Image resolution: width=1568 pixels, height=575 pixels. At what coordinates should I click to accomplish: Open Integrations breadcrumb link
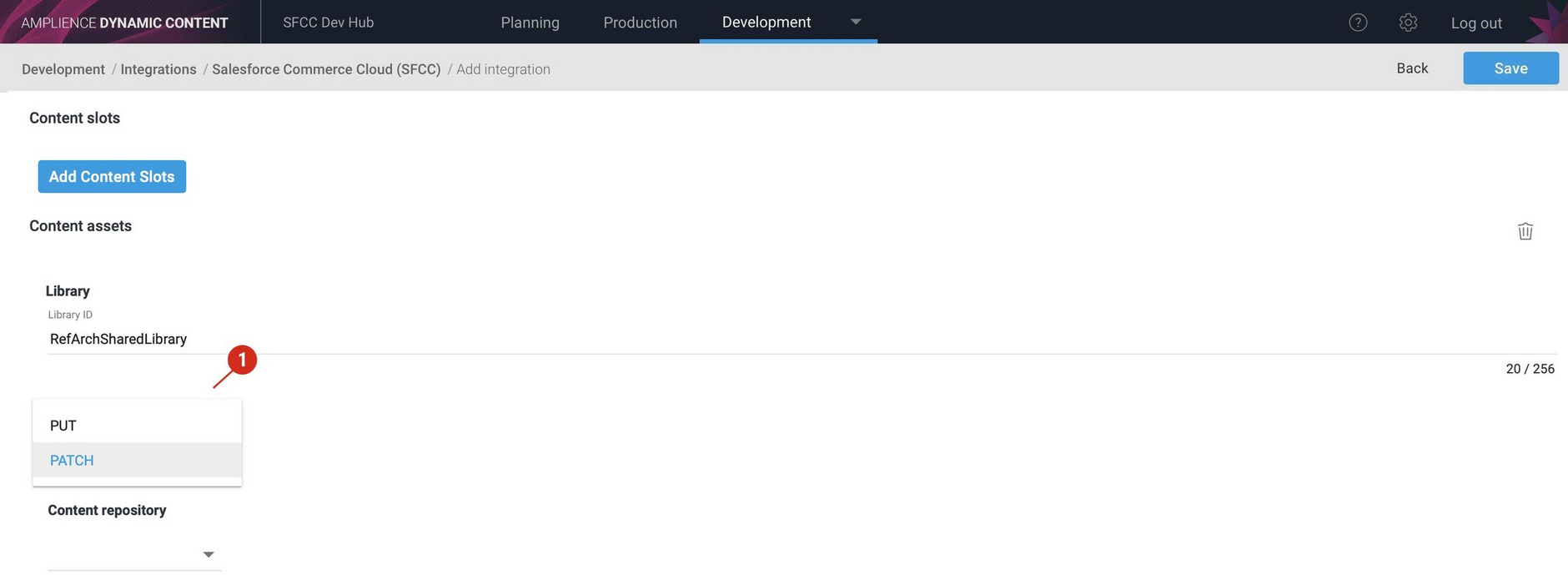158,69
